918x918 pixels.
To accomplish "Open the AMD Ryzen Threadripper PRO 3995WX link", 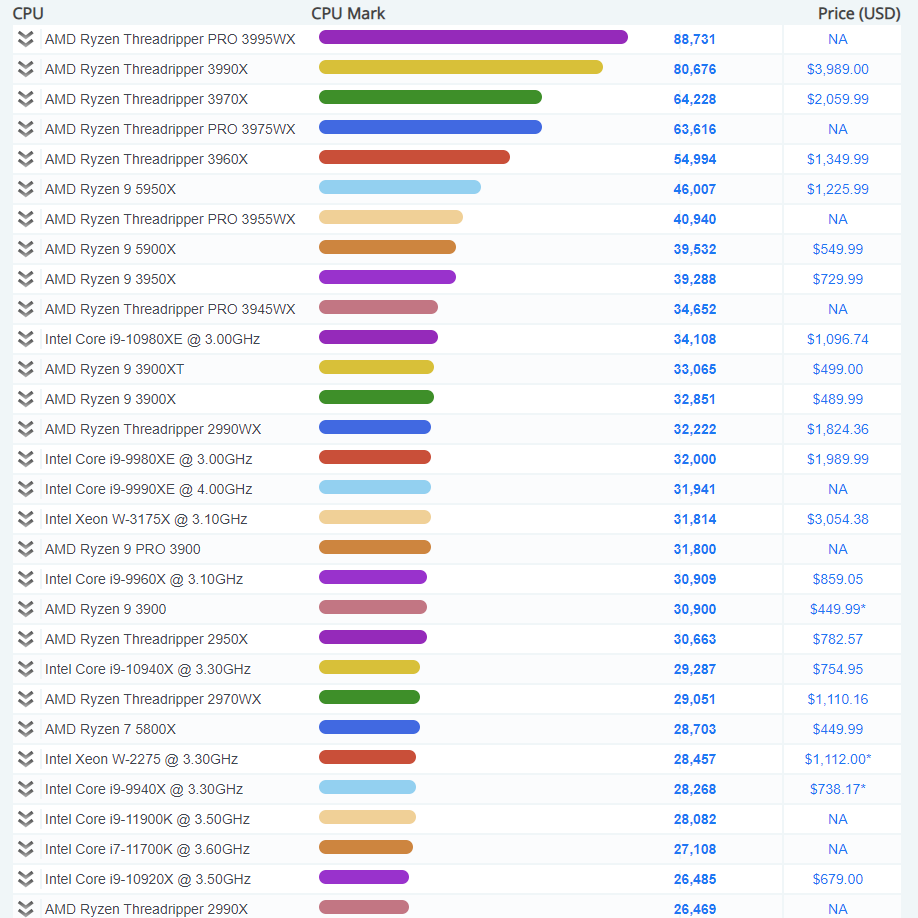I will point(170,39).
